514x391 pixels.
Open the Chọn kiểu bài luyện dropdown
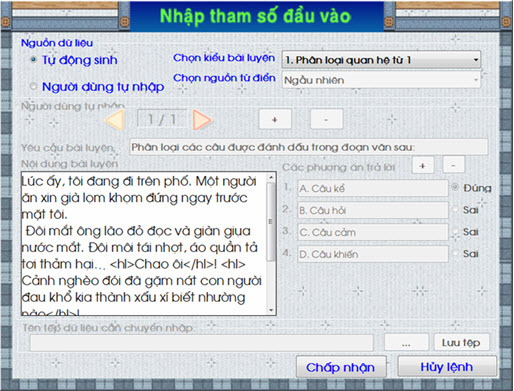[381, 60]
